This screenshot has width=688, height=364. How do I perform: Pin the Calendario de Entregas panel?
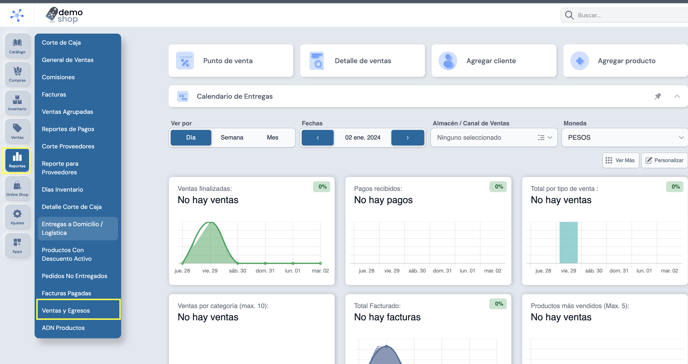tap(657, 96)
